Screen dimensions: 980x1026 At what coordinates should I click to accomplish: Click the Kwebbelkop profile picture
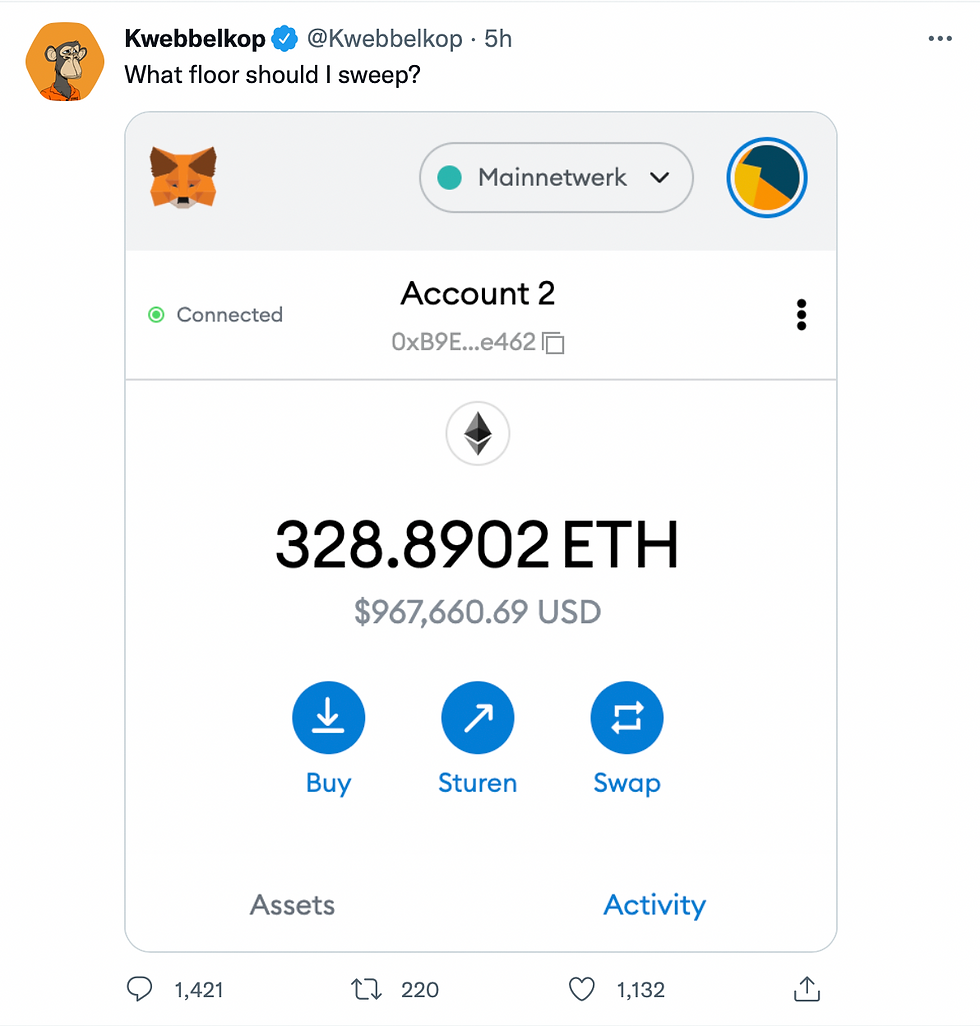[x=64, y=62]
